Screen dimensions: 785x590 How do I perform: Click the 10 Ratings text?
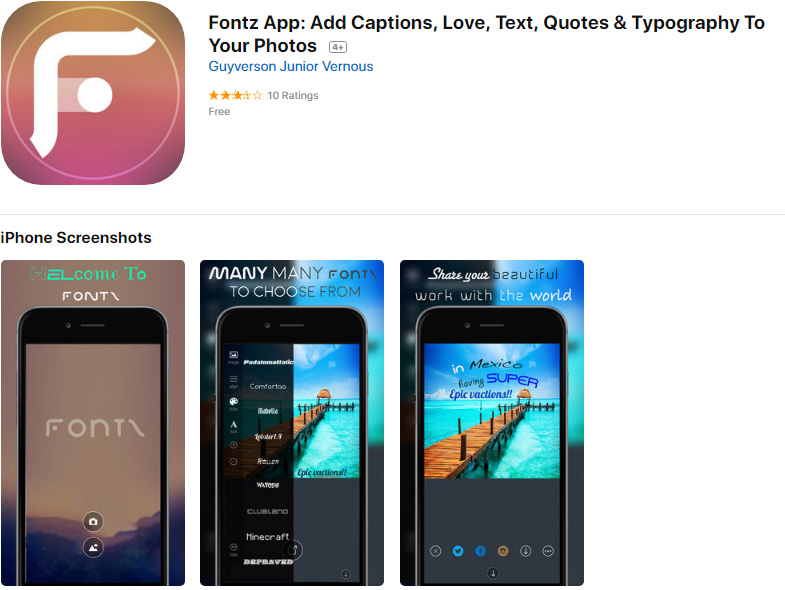click(293, 95)
